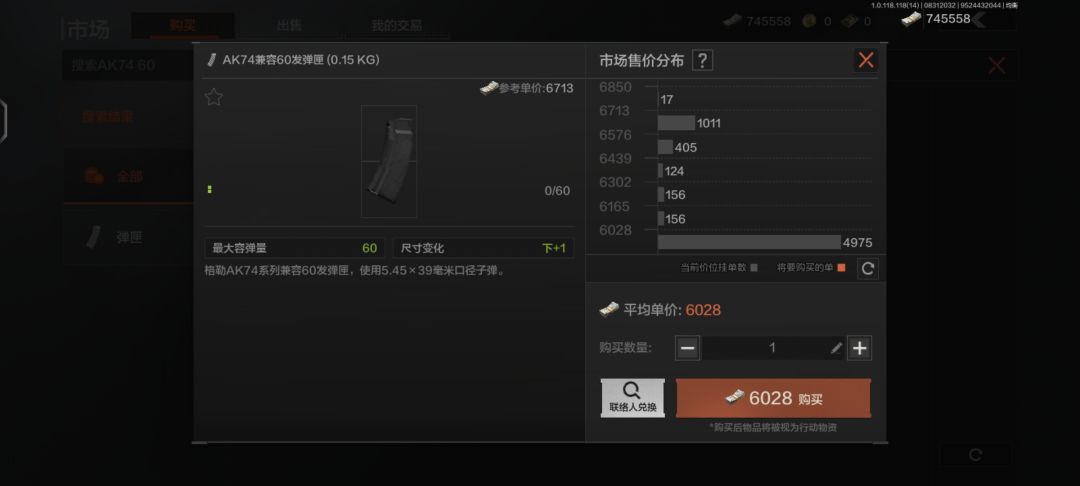Buy the magazine for 6028

[773, 398]
